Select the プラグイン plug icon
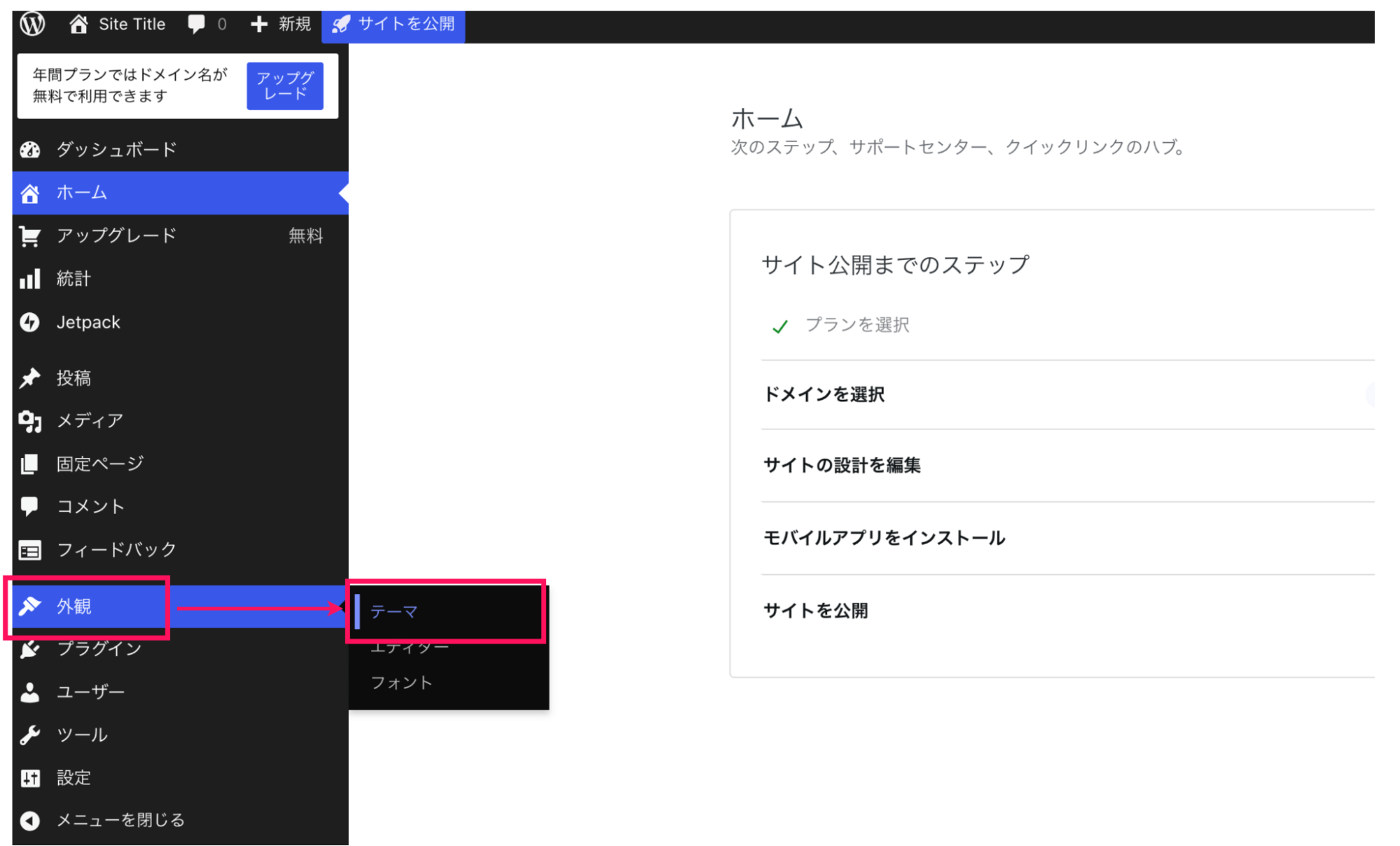This screenshot has height=846, width=1400. click(29, 649)
